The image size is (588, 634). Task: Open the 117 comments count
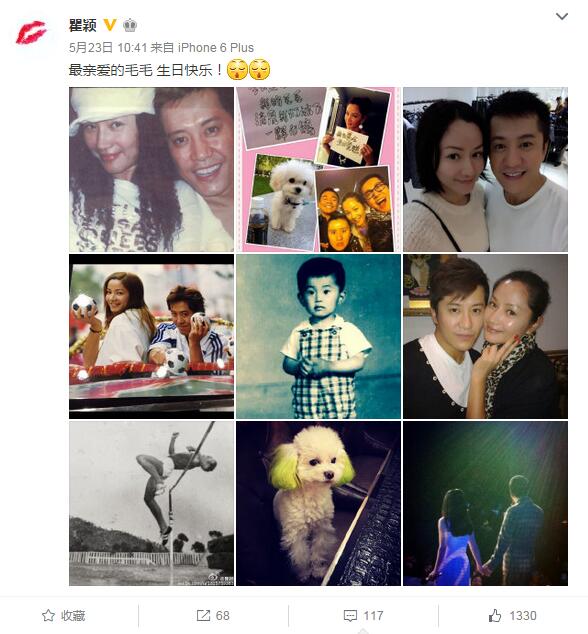pos(373,616)
